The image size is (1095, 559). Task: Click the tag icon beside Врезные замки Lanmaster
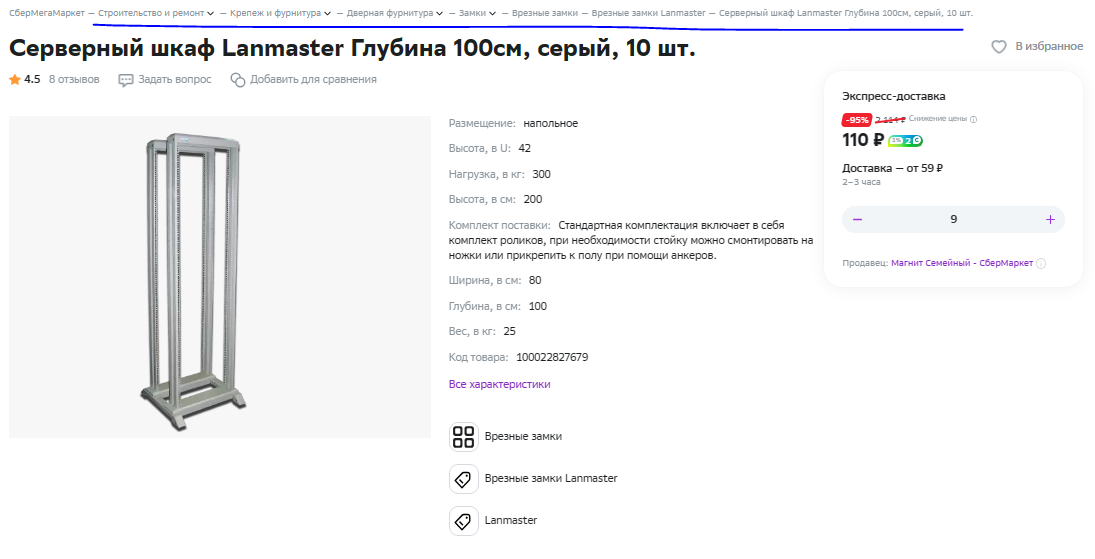464,479
